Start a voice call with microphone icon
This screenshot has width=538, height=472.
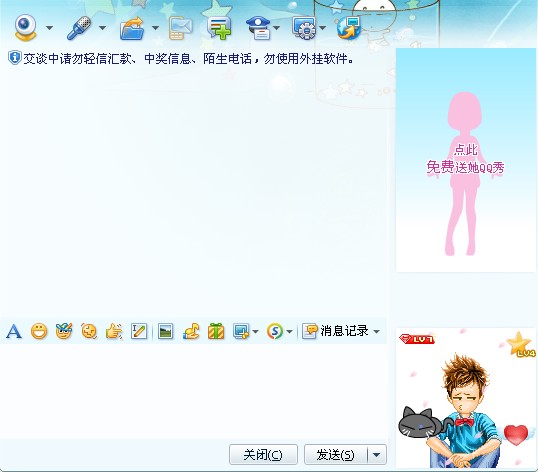click(79, 28)
